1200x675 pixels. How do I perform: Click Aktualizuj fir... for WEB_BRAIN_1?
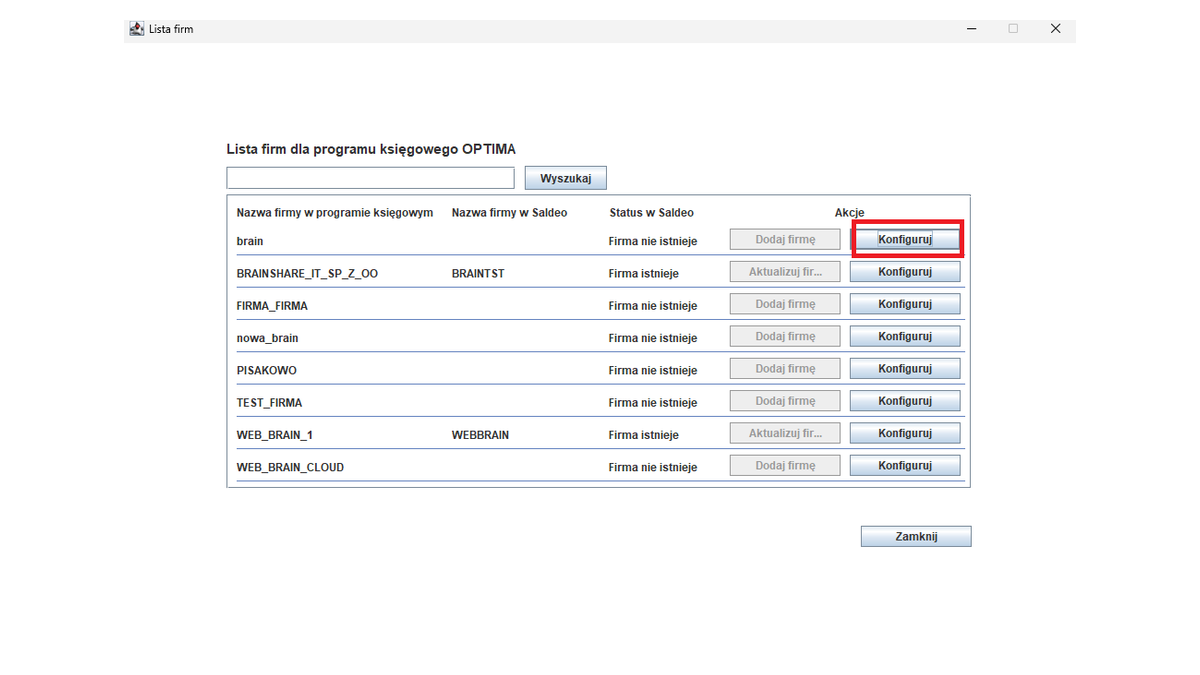785,433
